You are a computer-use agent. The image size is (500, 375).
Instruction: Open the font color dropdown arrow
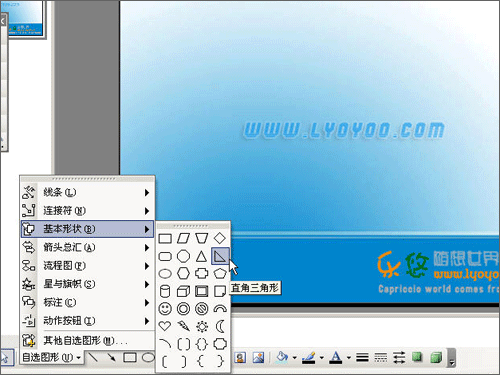(349, 358)
